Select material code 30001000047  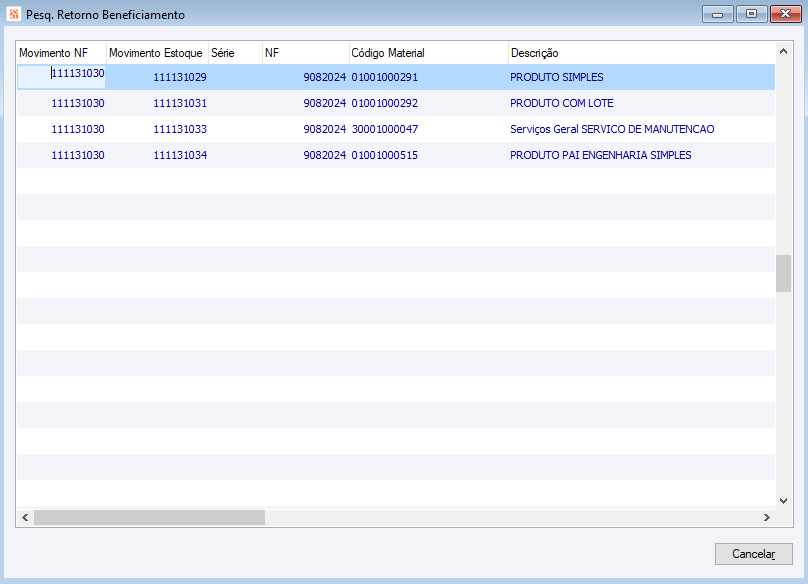point(384,129)
